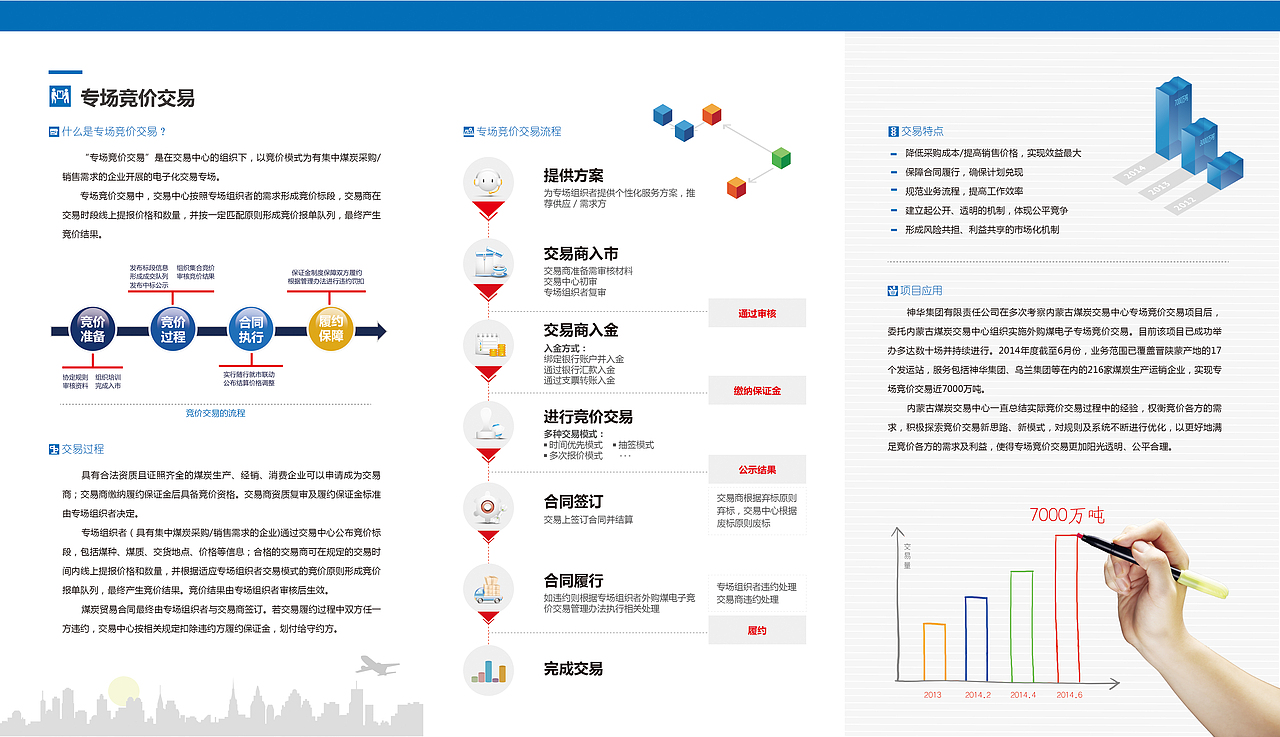Click the small icon before 什么是专场竞价交易？

pyautogui.click(x=54, y=131)
